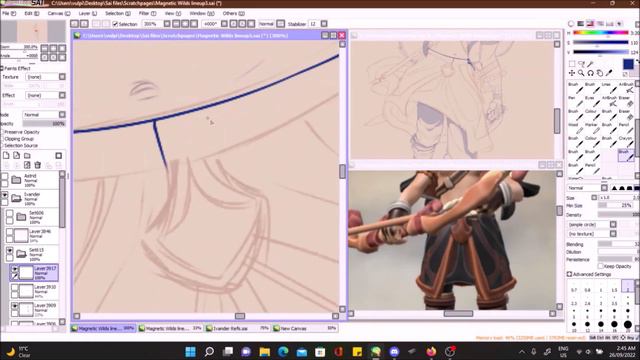Create a new linework layer
The image size is (640, 360).
point(16,156)
